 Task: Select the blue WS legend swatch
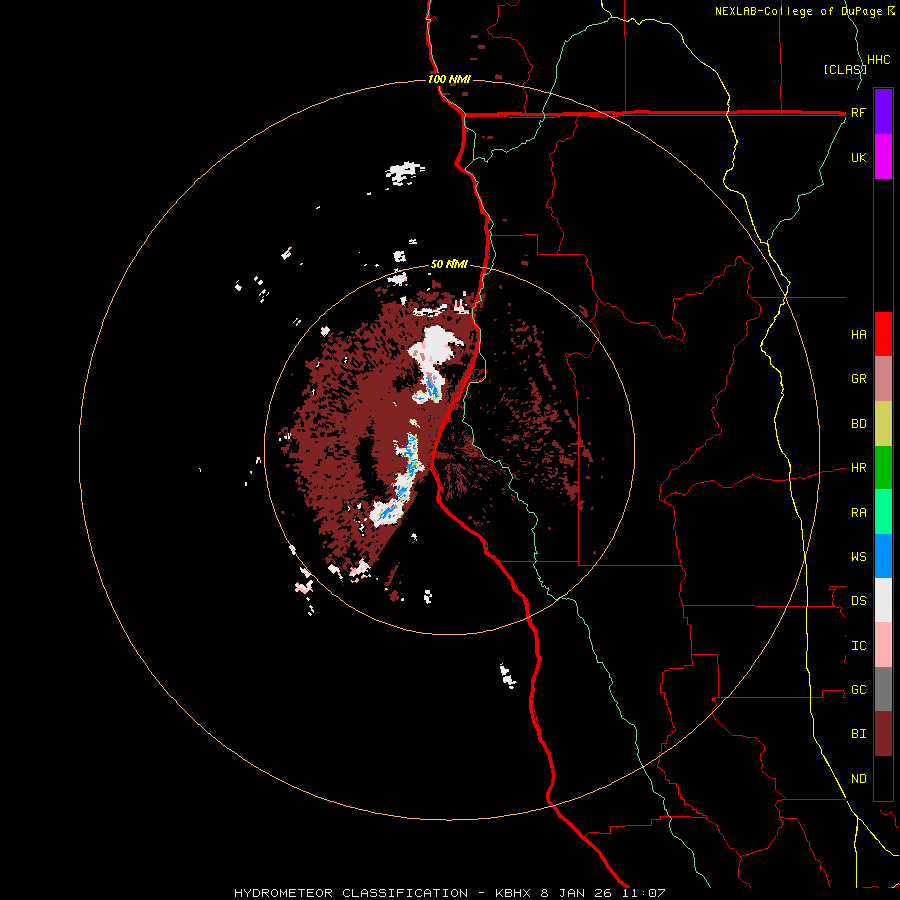coord(883,556)
